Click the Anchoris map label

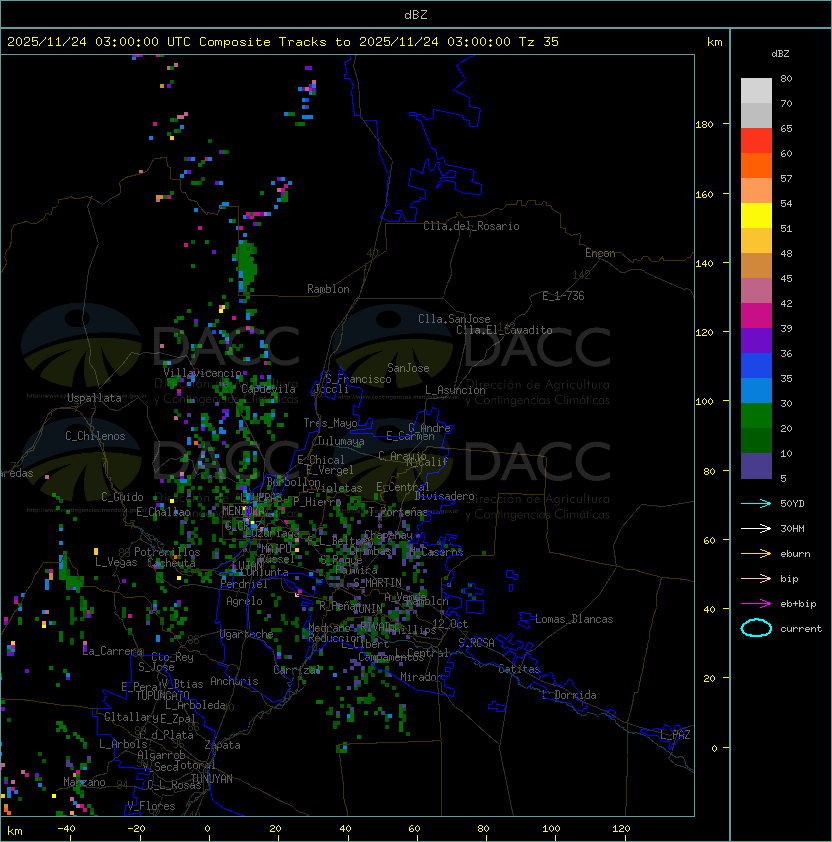[234, 681]
